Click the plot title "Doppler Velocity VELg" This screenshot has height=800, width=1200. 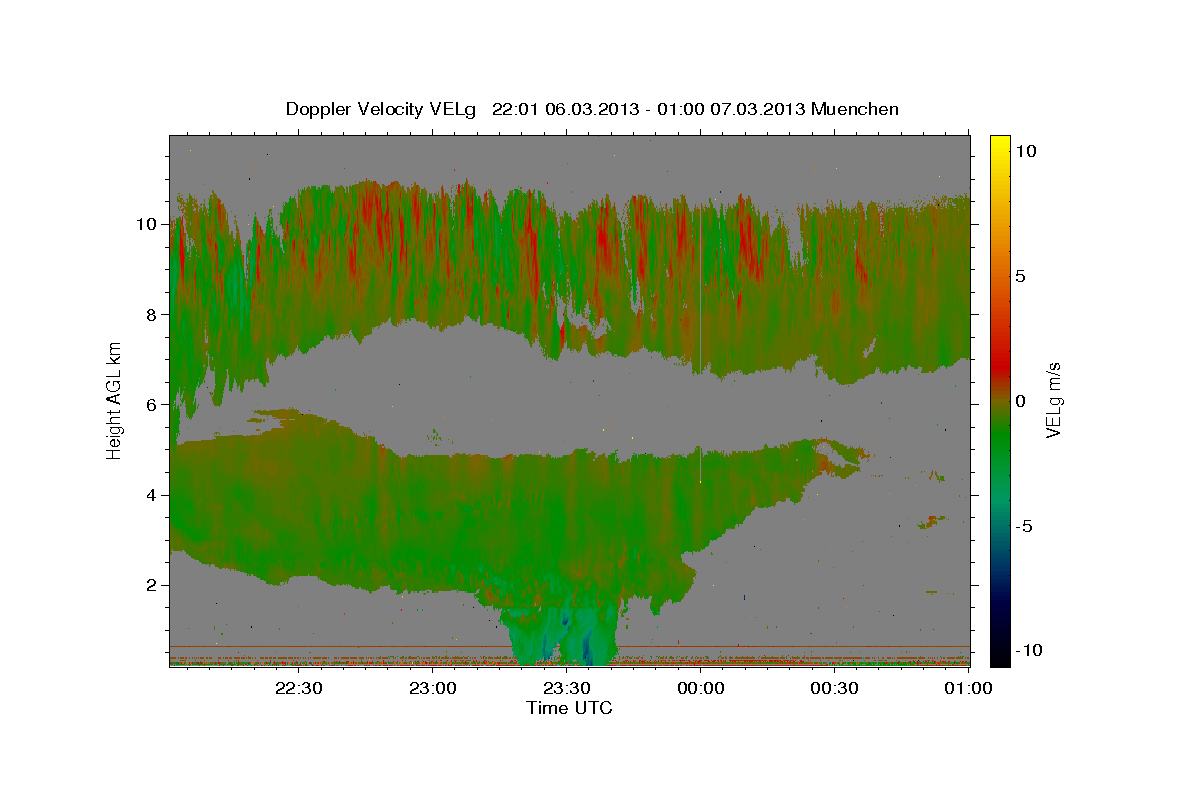tap(382, 109)
